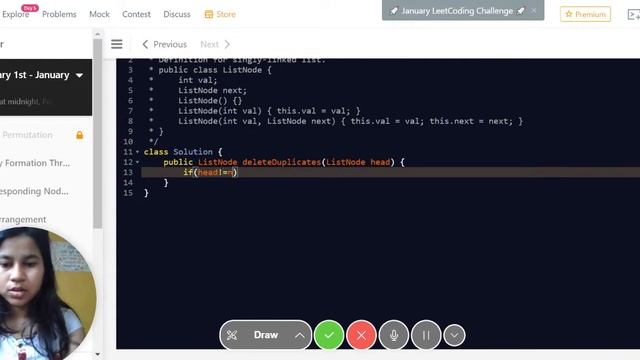
Task: Open the terminal playground icon at top right
Action: pyautogui.click(x=633, y=15)
